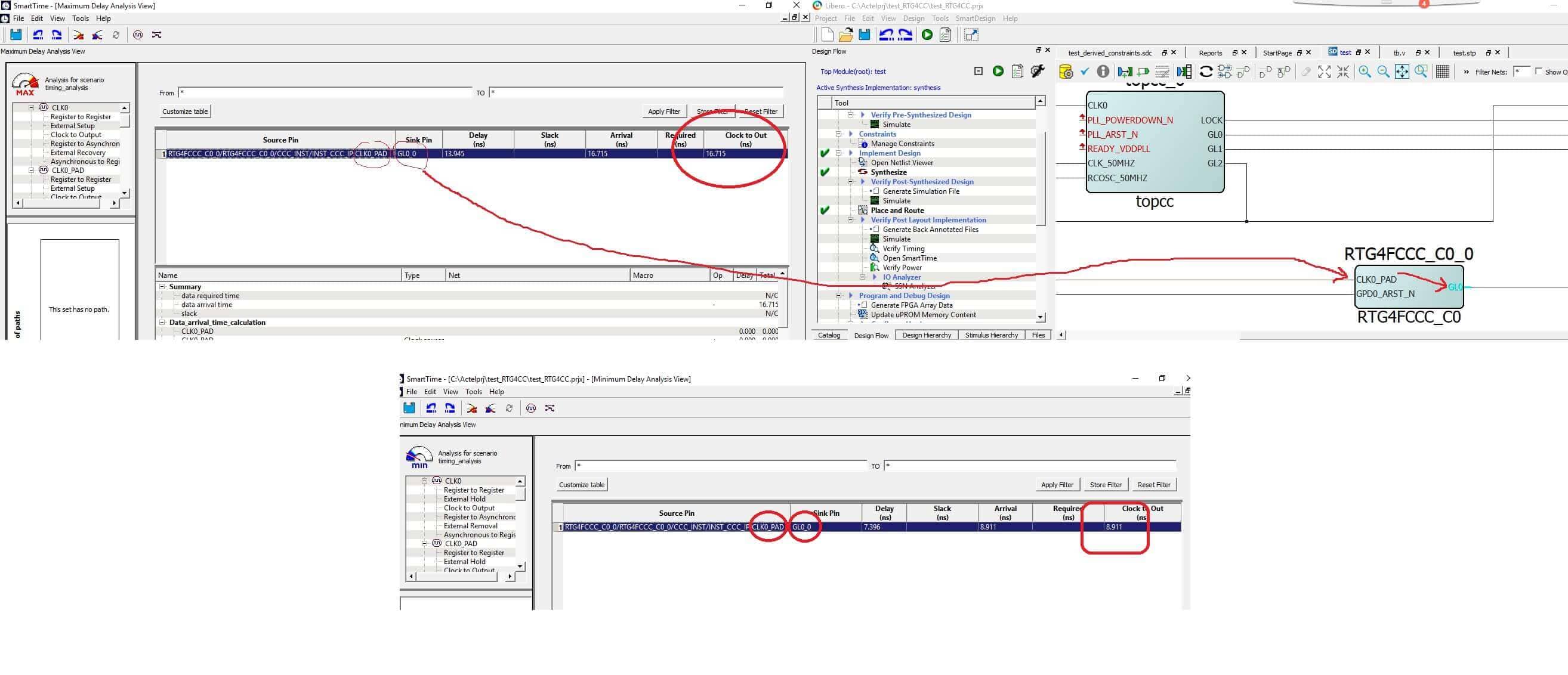Click save icon in Minimum Delay SmartTime toolbar
This screenshot has height=675, width=1568.
(x=409, y=408)
